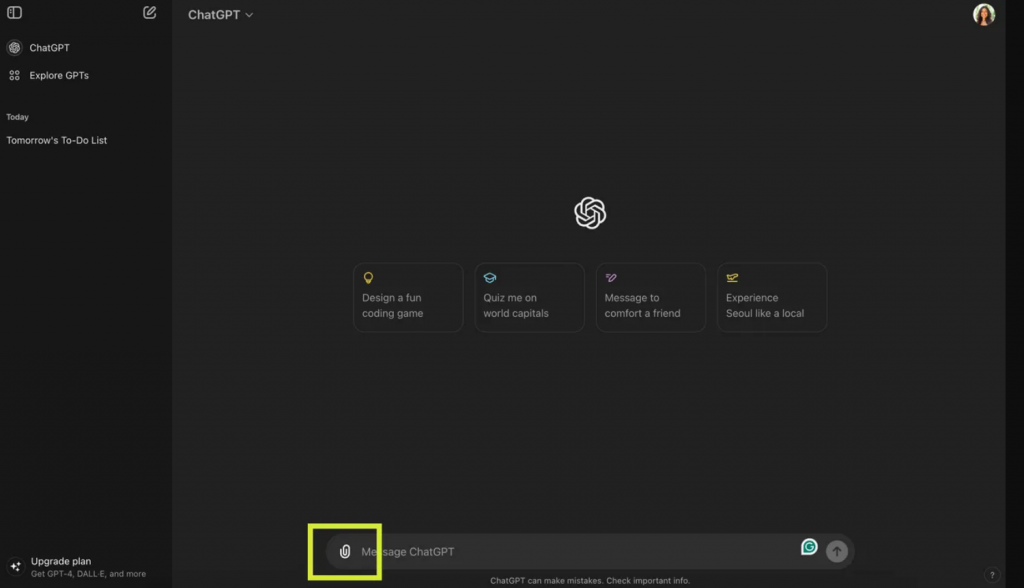Click the Explore GPTs grid icon
This screenshot has height=588, width=1024.
(x=14, y=75)
